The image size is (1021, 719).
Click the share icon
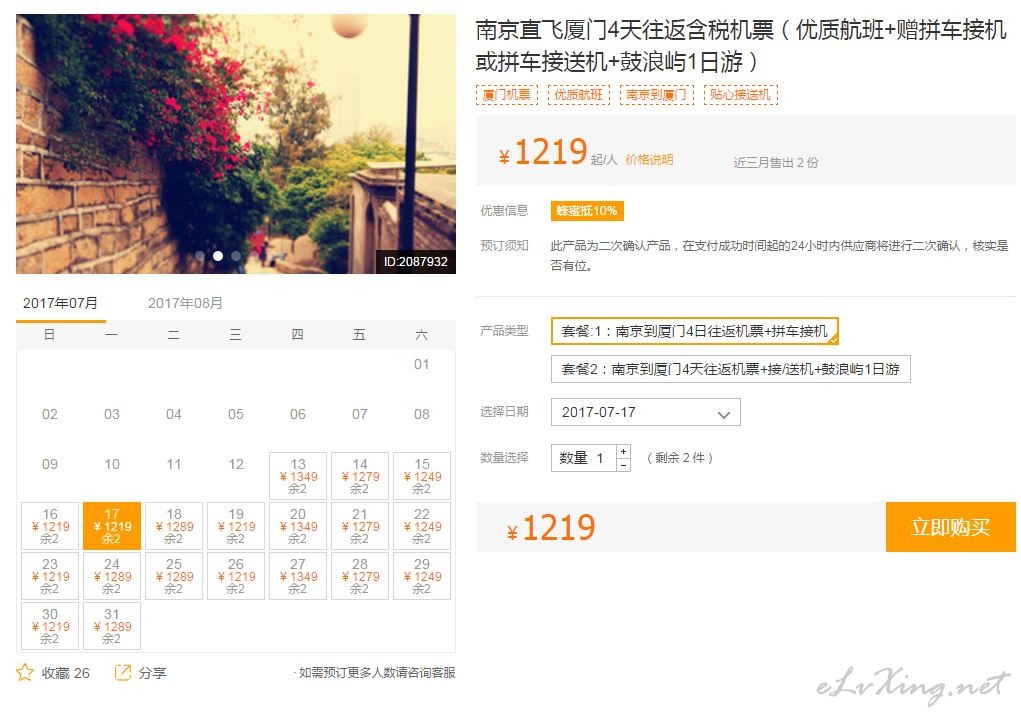tap(122, 672)
